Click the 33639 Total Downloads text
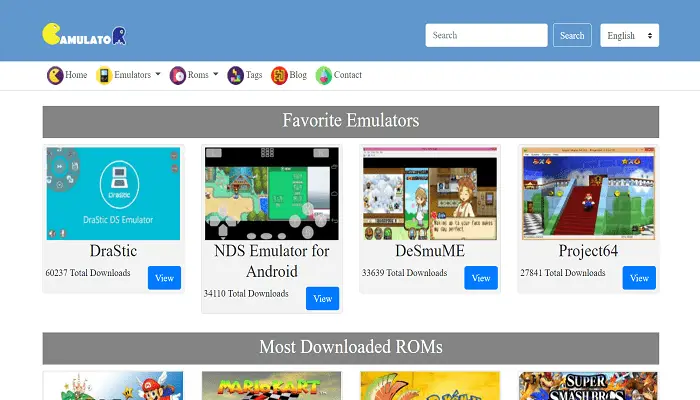700x400 pixels. tap(404, 273)
